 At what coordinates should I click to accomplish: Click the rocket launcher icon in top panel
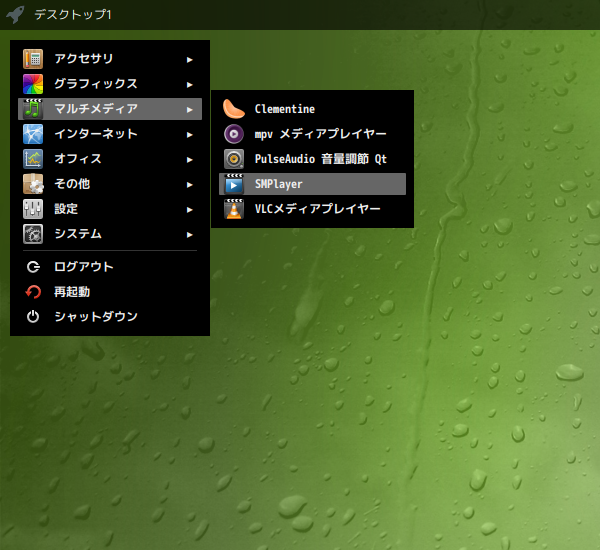tap(15, 15)
